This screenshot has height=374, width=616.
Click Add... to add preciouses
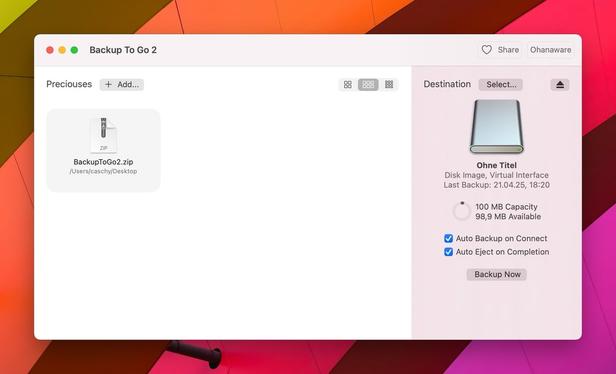[x=122, y=84]
